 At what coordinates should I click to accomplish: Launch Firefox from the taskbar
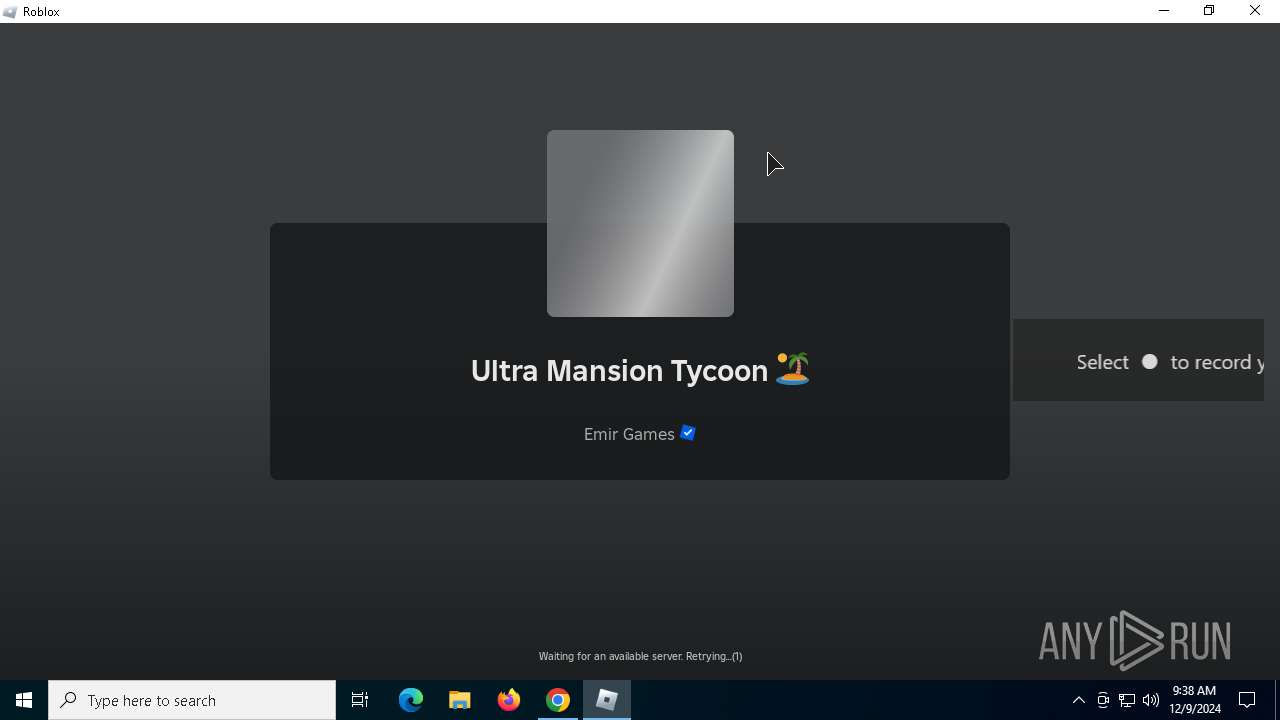click(x=509, y=700)
